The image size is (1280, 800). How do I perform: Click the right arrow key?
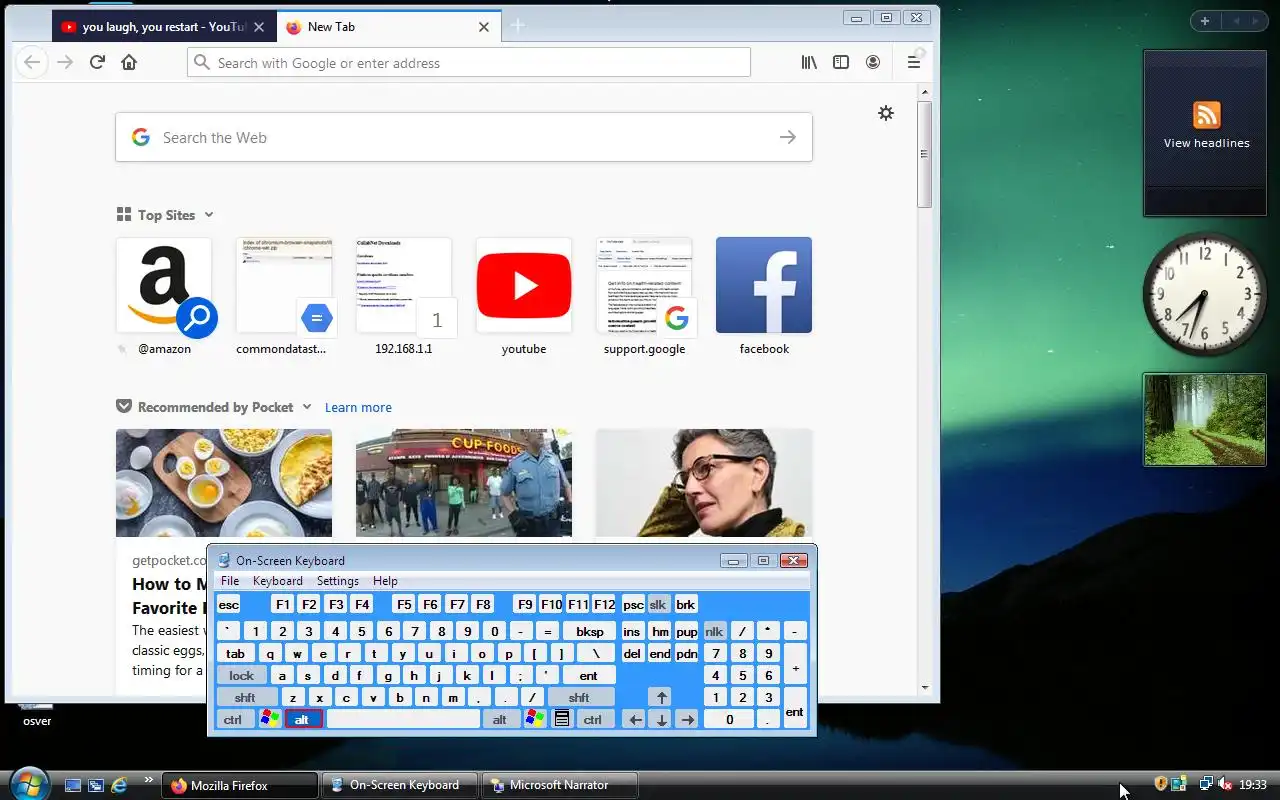pos(687,719)
